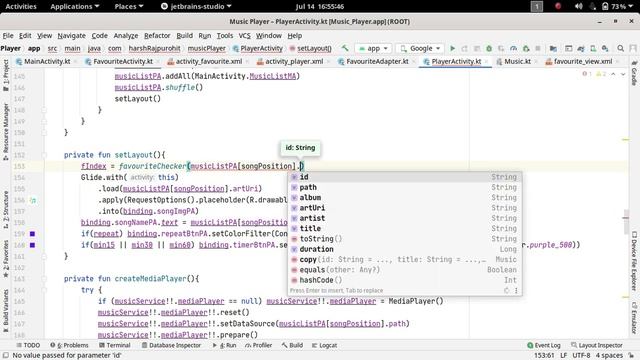Click the screen recording red indicator
Screen dimensions: 640x360
click(x=558, y=6)
